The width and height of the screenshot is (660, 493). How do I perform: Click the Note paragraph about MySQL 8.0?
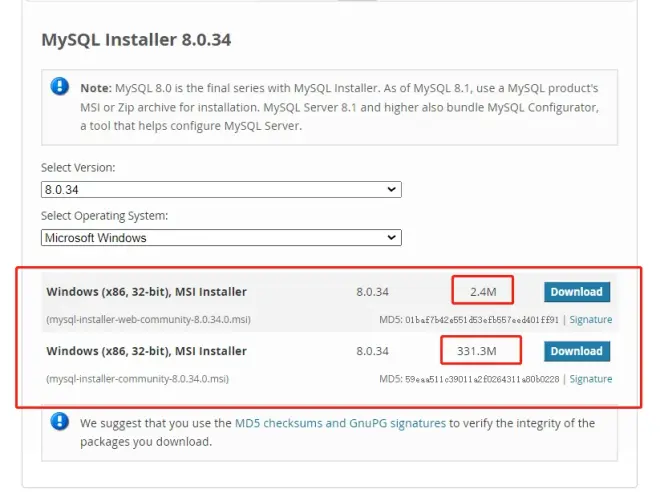pyautogui.click(x=339, y=107)
